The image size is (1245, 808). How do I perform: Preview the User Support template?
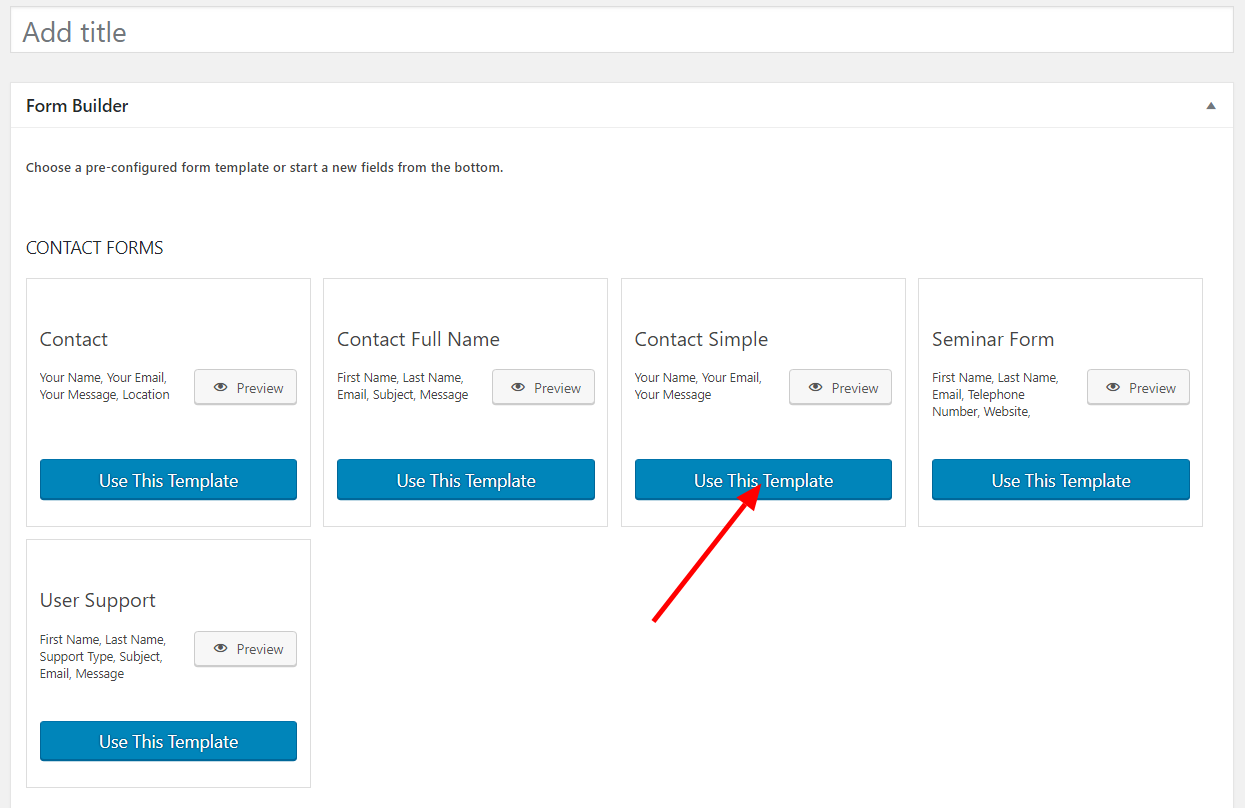tap(245, 648)
